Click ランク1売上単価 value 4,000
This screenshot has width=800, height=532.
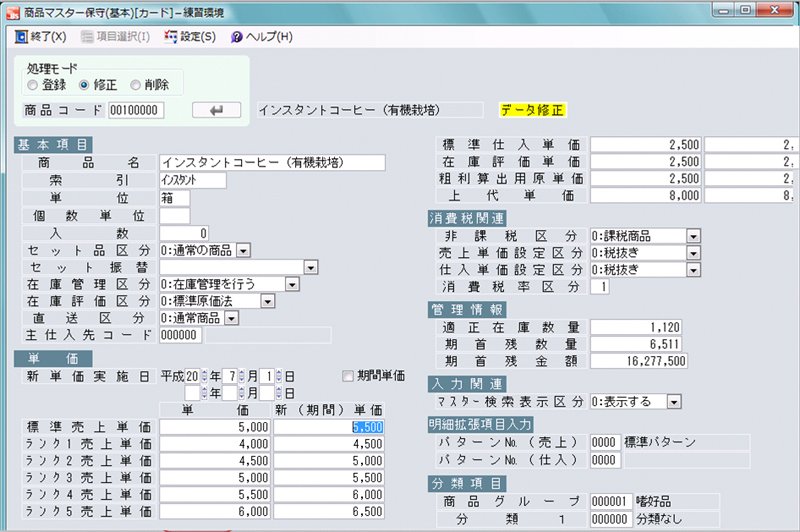pyautogui.click(x=215, y=444)
